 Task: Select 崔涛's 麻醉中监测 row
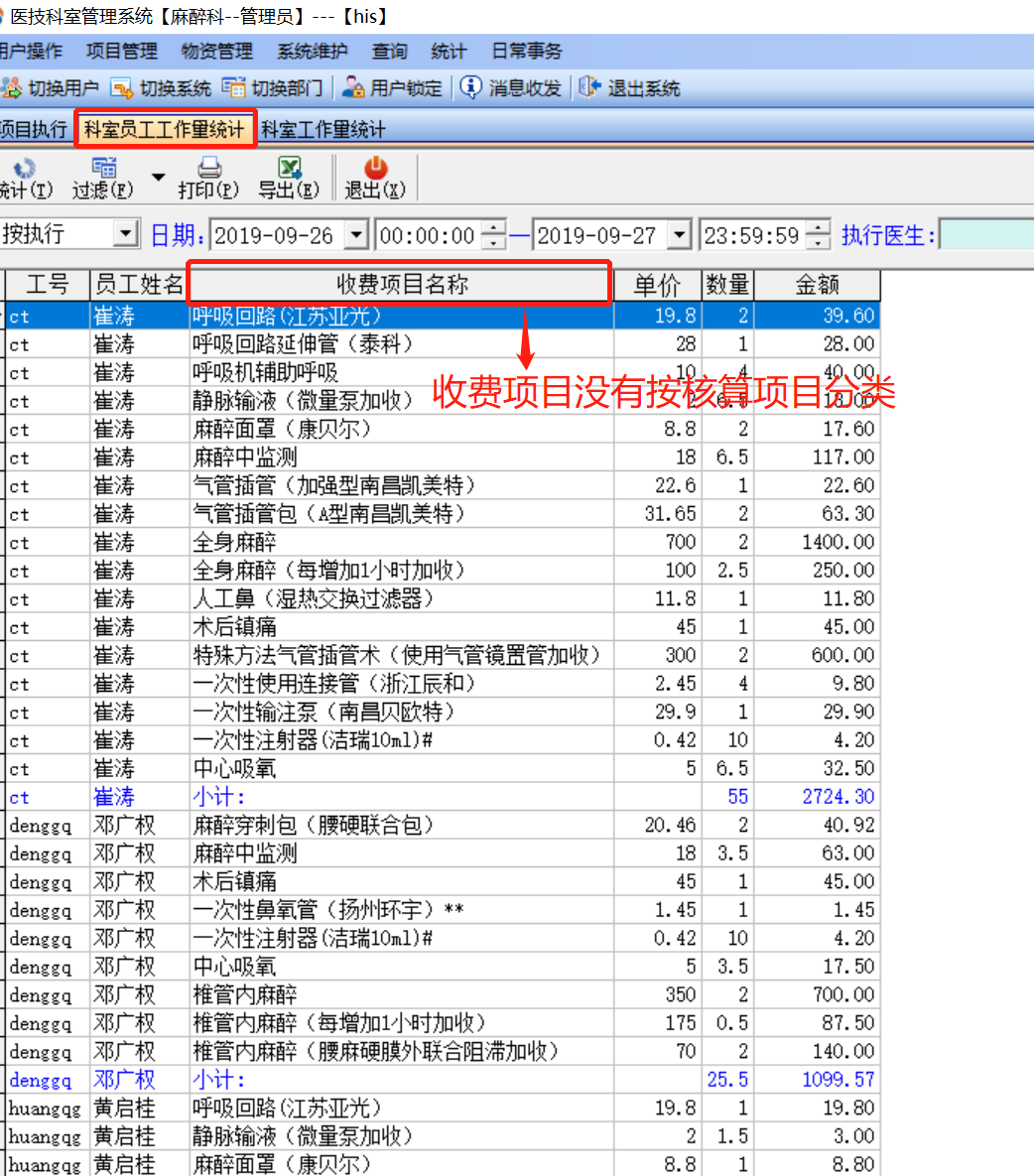pos(443,457)
